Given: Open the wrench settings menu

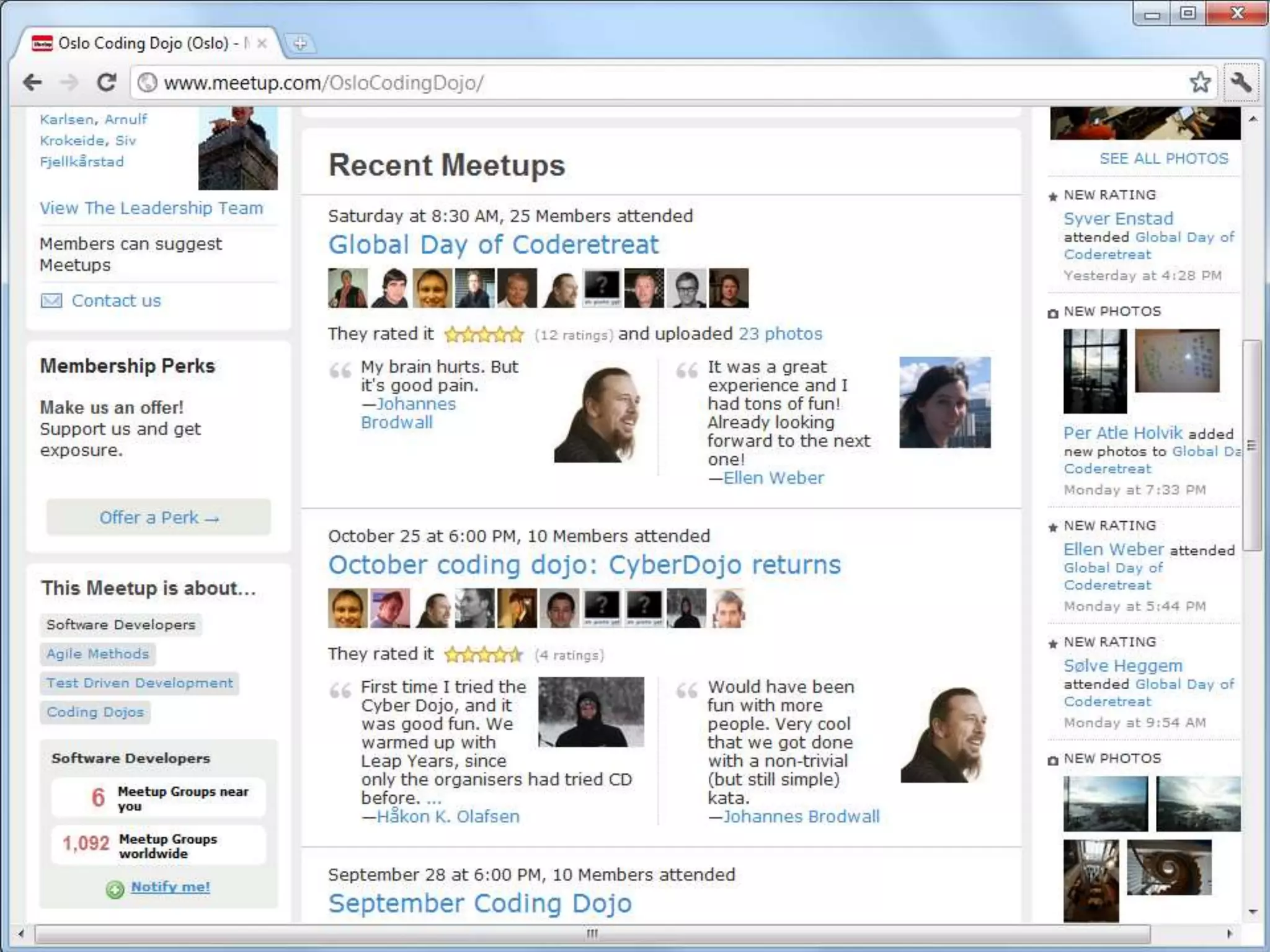Looking at the screenshot, I should (1241, 82).
